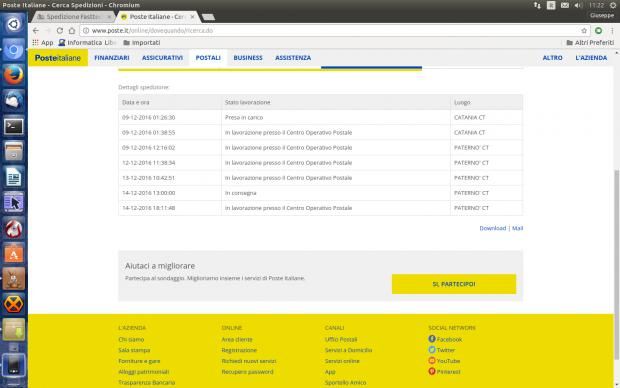Open the Servizi online footer link

pyautogui.click(x=342, y=361)
